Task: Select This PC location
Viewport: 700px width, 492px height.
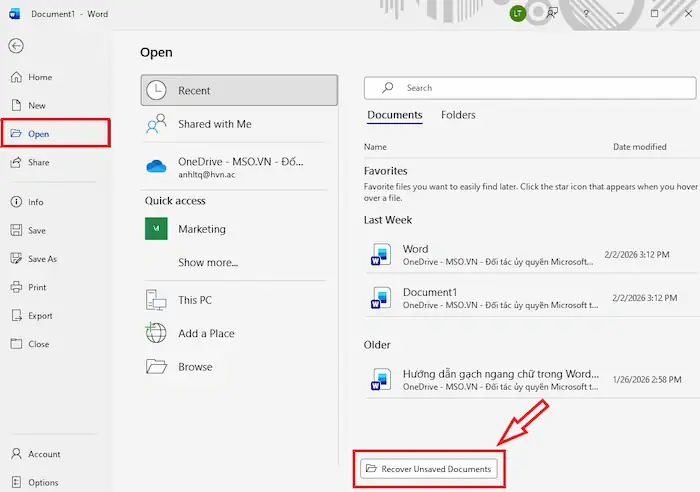Action: point(194,300)
